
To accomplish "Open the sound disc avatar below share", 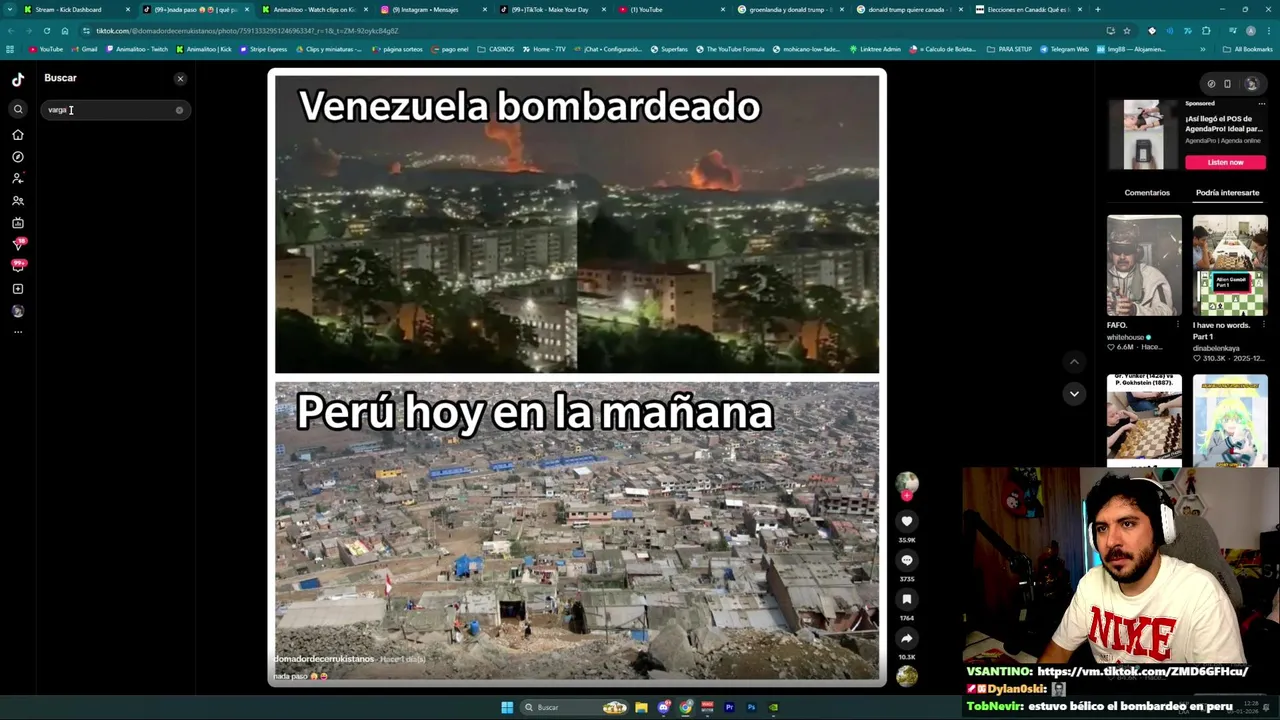I will coord(907,676).
